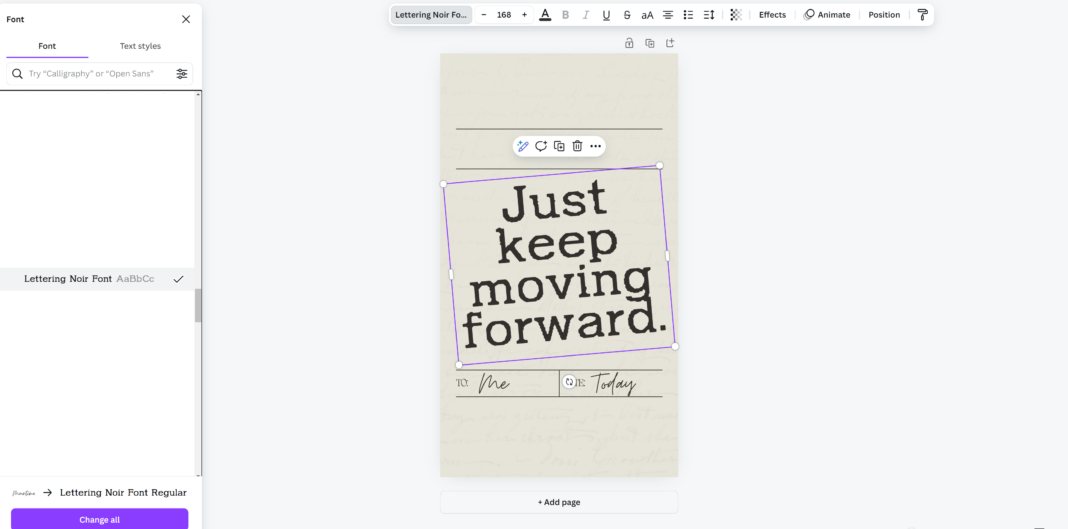This screenshot has height=529, width=1068.
Task: Delete the selected text with trash icon
Action: (x=577, y=146)
